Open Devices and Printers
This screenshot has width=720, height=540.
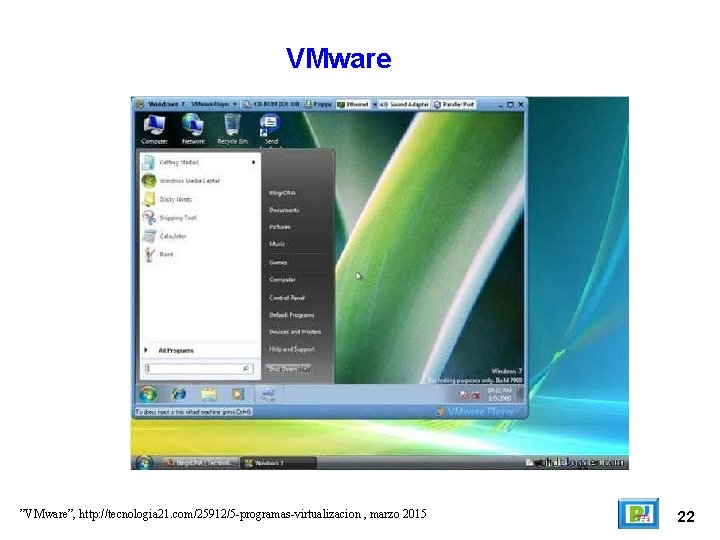[x=295, y=332]
